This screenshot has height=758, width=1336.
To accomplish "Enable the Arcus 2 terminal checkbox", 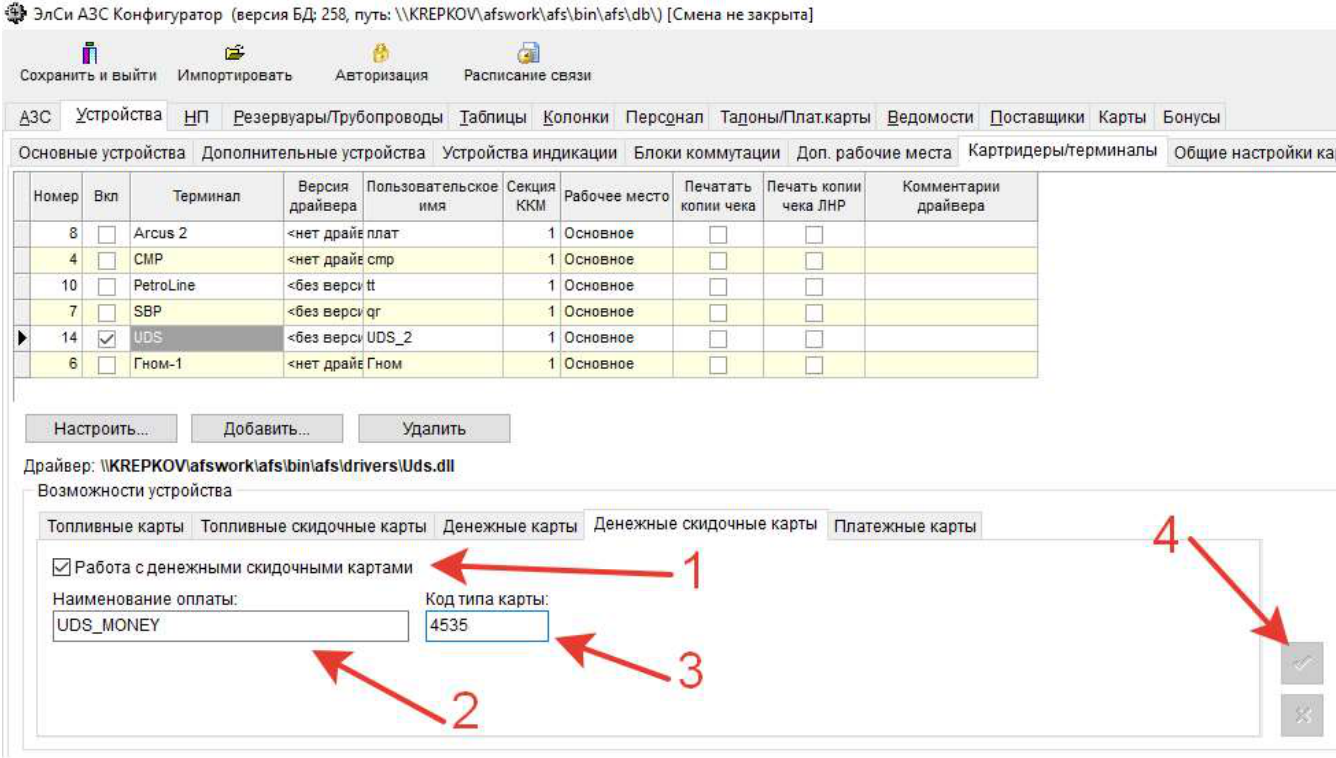I will 105,234.
